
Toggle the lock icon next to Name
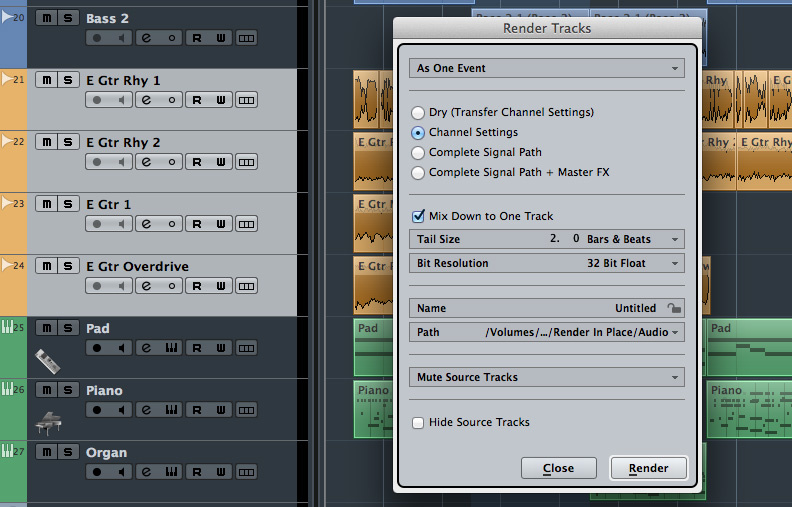coord(674,309)
